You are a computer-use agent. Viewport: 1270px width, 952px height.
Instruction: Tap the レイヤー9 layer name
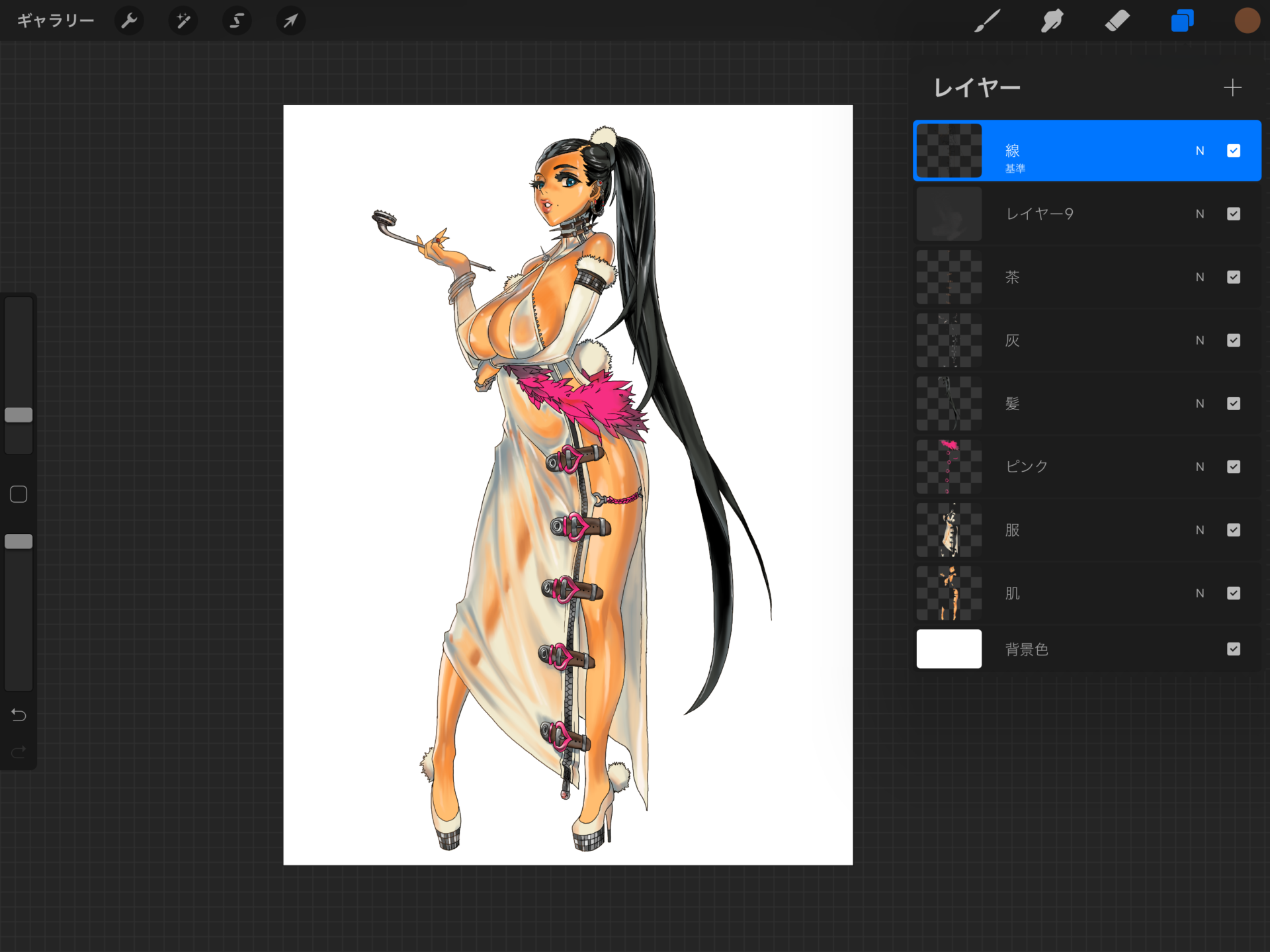click(x=1039, y=214)
